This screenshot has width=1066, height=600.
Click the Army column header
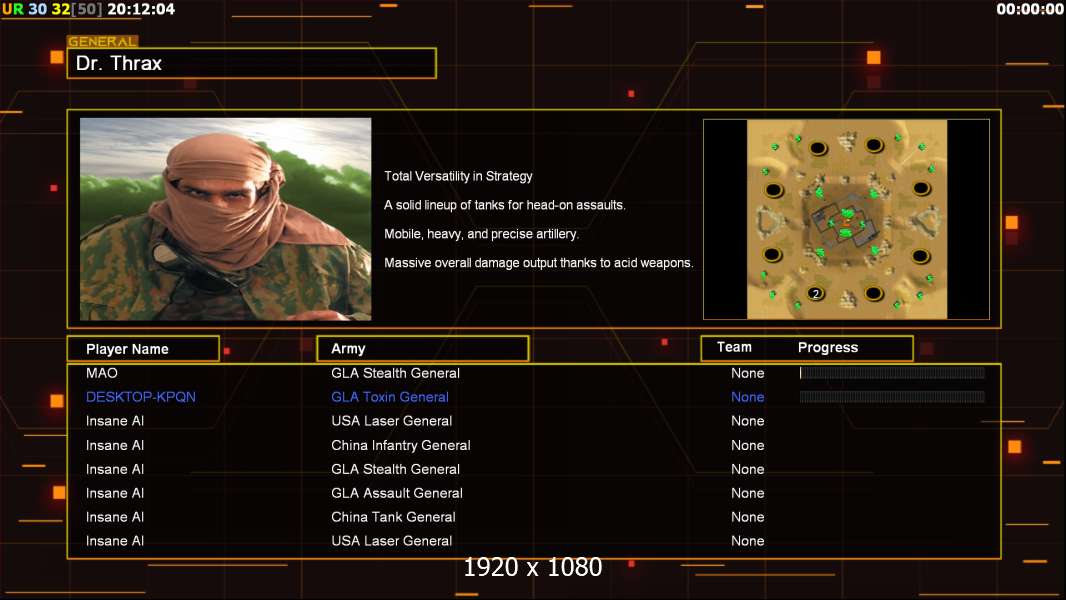[x=422, y=349]
